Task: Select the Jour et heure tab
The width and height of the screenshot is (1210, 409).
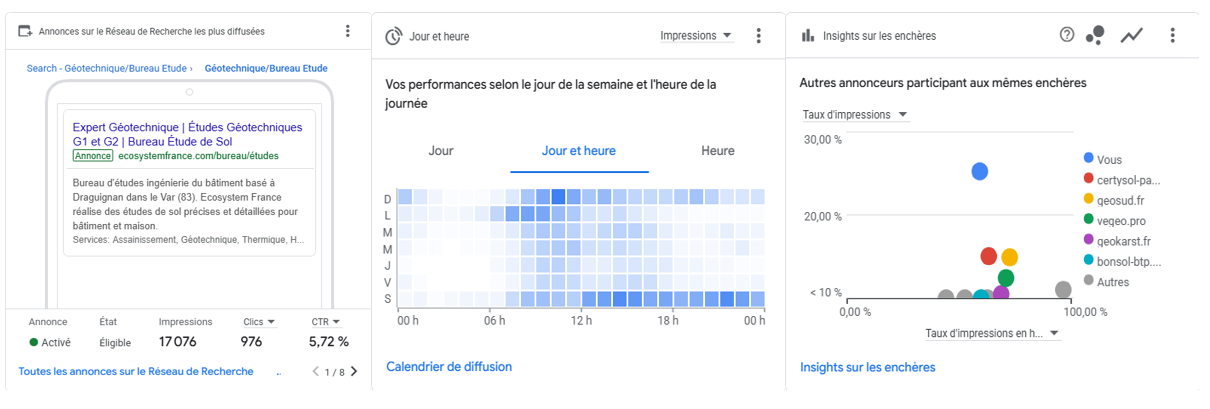Action: 579,151
